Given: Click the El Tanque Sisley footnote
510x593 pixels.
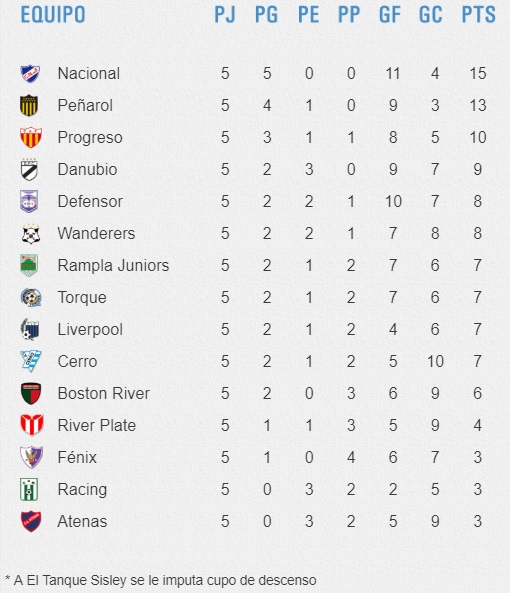Looking at the screenshot, I should [x=161, y=581].
